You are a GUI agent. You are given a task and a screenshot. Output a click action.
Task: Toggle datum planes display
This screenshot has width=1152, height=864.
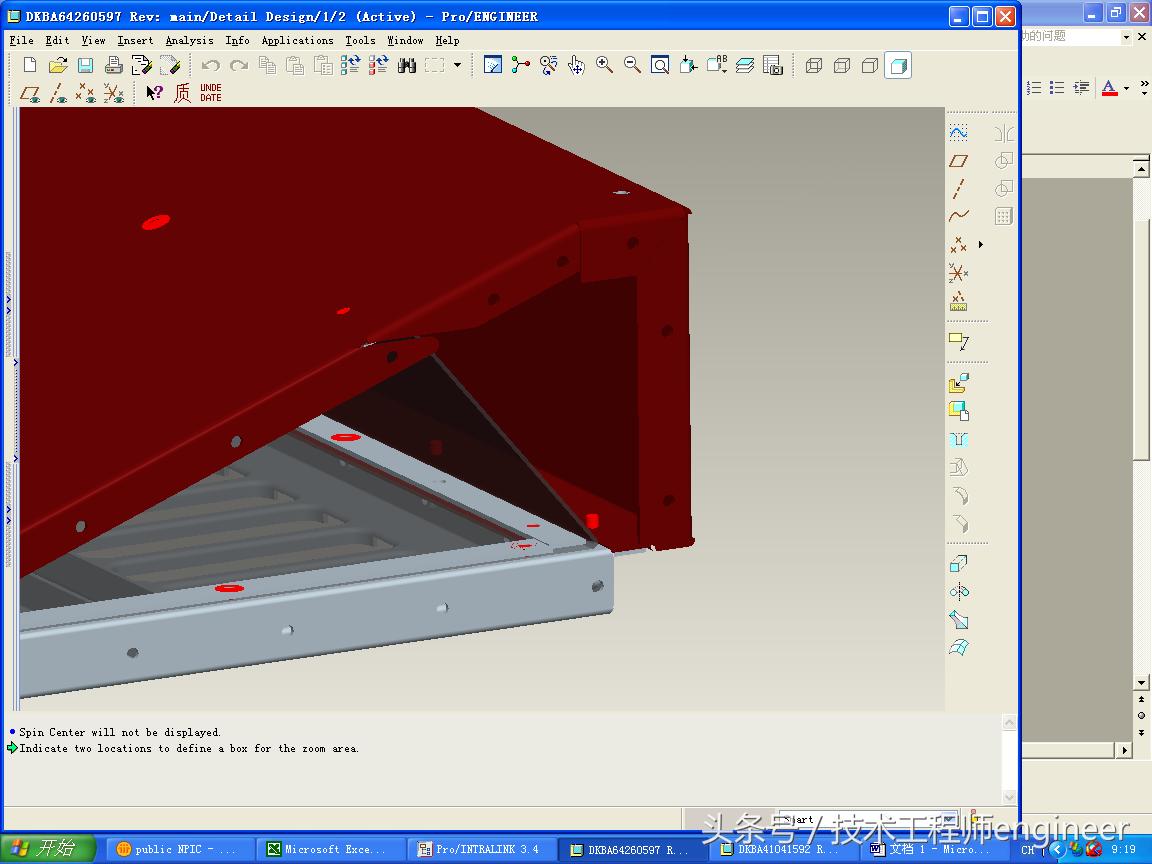point(31,93)
